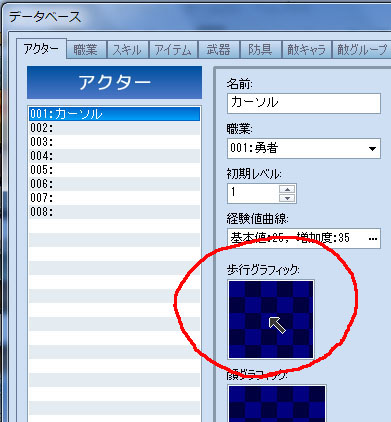Increase 初期レベル with the up arrow

[x=287, y=189]
